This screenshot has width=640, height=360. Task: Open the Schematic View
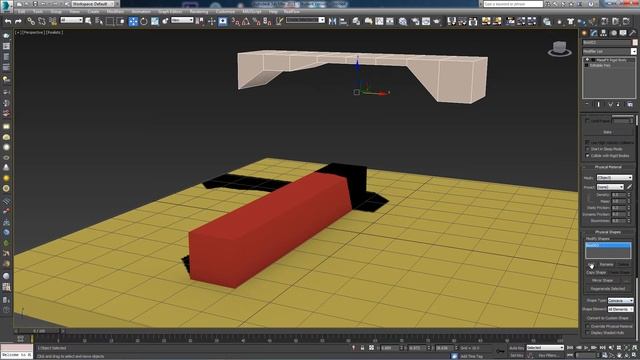click(x=390, y=21)
